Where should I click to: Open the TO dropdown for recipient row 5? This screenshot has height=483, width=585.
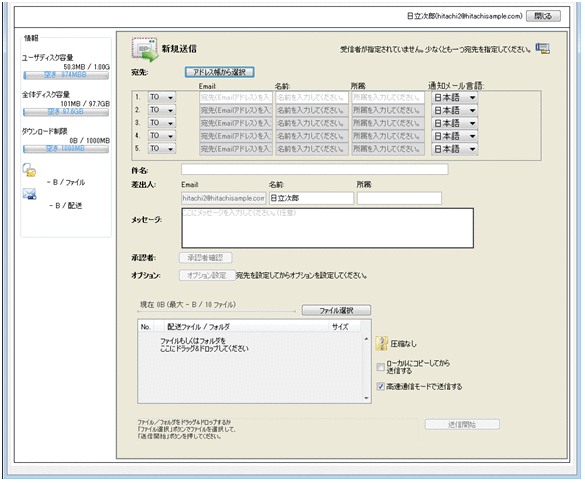point(162,148)
